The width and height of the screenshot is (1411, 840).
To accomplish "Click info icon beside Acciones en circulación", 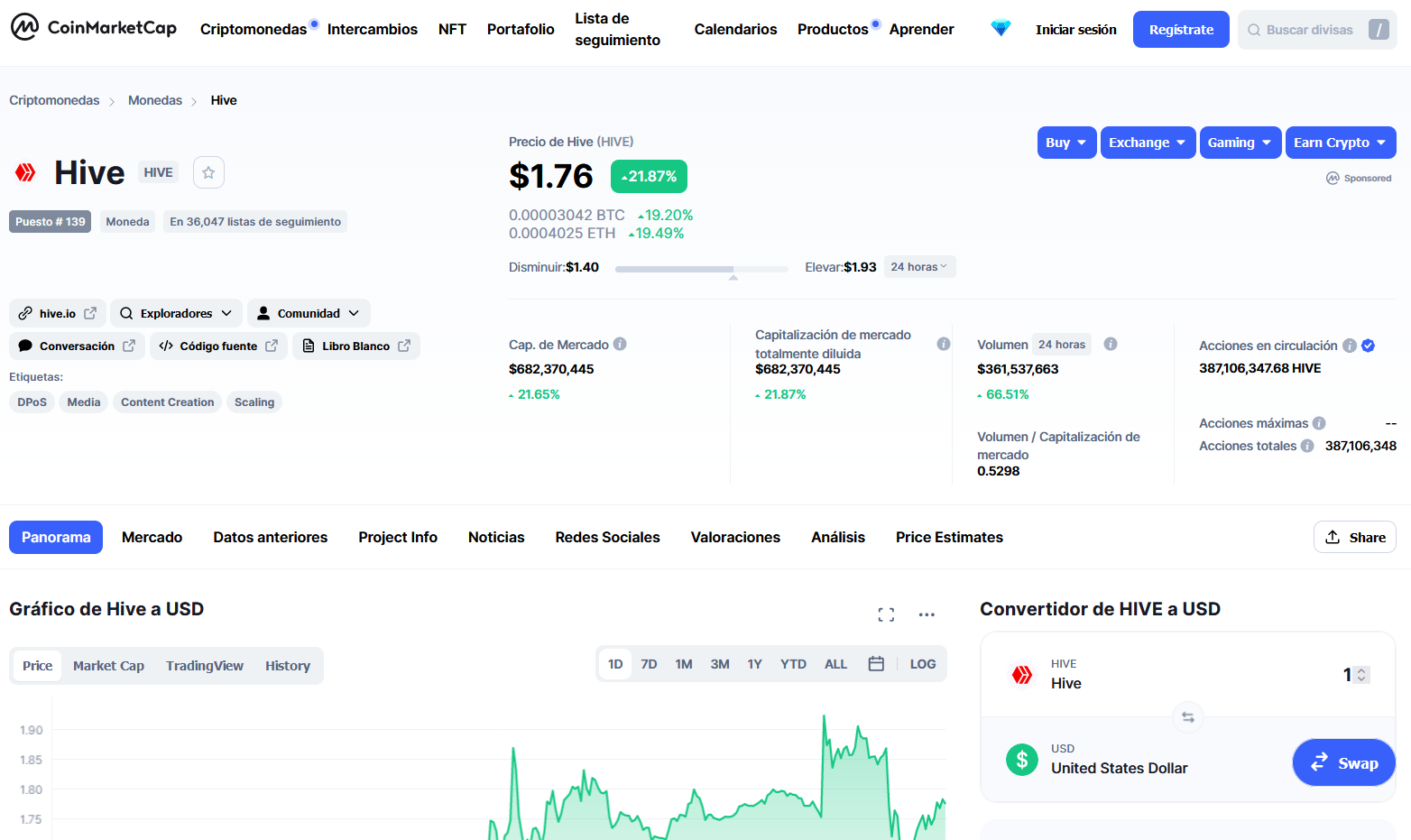I will point(1350,346).
